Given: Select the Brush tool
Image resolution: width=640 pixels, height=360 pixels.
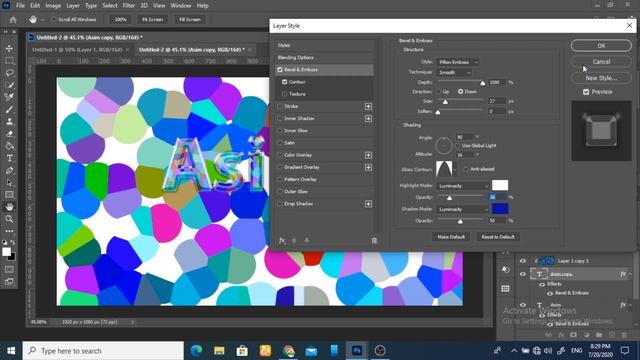Looking at the screenshot, I should point(9,109).
